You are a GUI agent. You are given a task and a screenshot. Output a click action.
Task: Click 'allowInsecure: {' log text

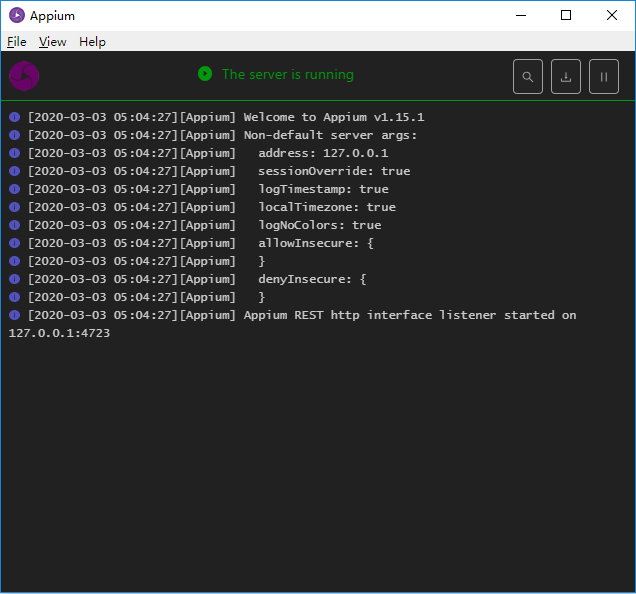[316, 243]
